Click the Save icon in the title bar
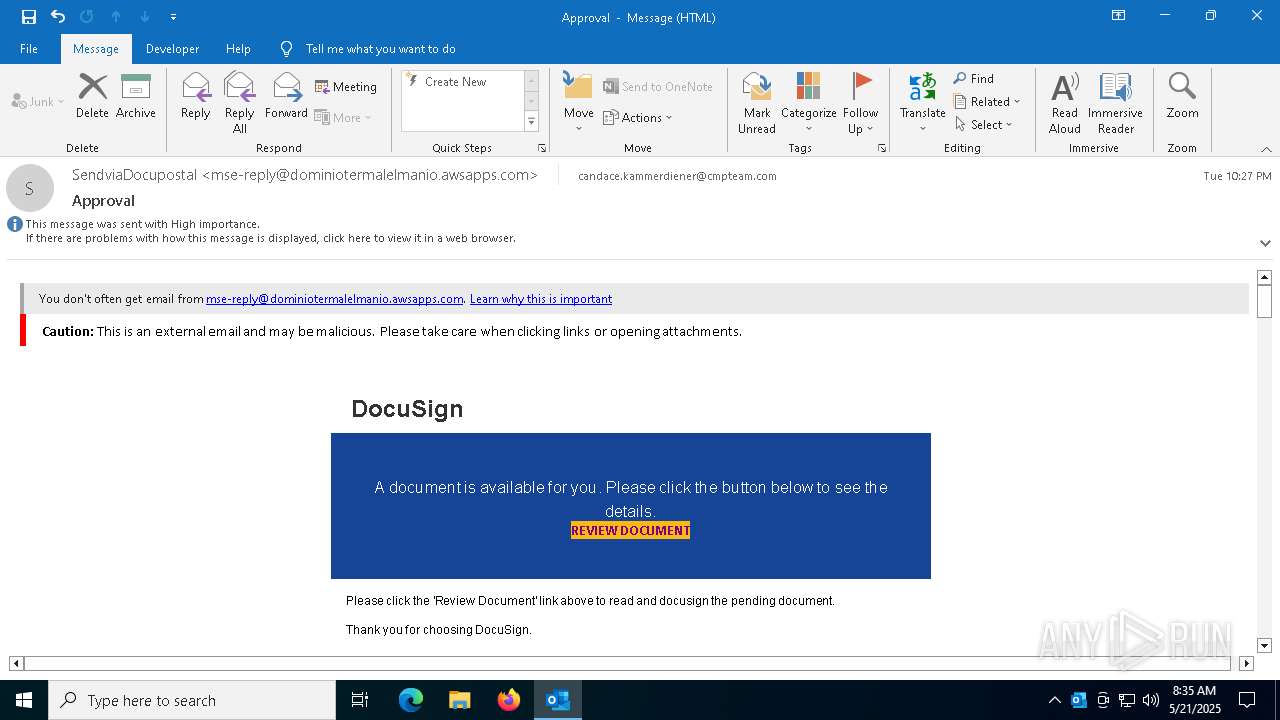1280x720 pixels. pos(29,16)
